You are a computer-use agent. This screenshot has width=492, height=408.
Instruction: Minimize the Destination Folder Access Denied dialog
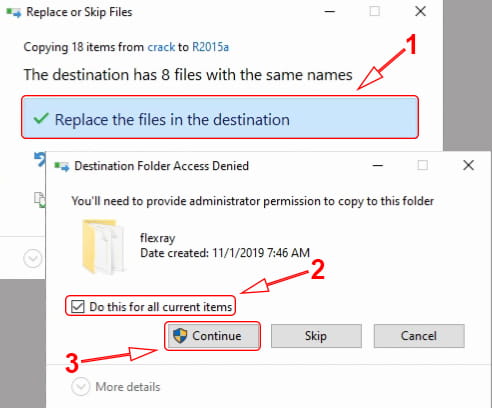[378, 165]
